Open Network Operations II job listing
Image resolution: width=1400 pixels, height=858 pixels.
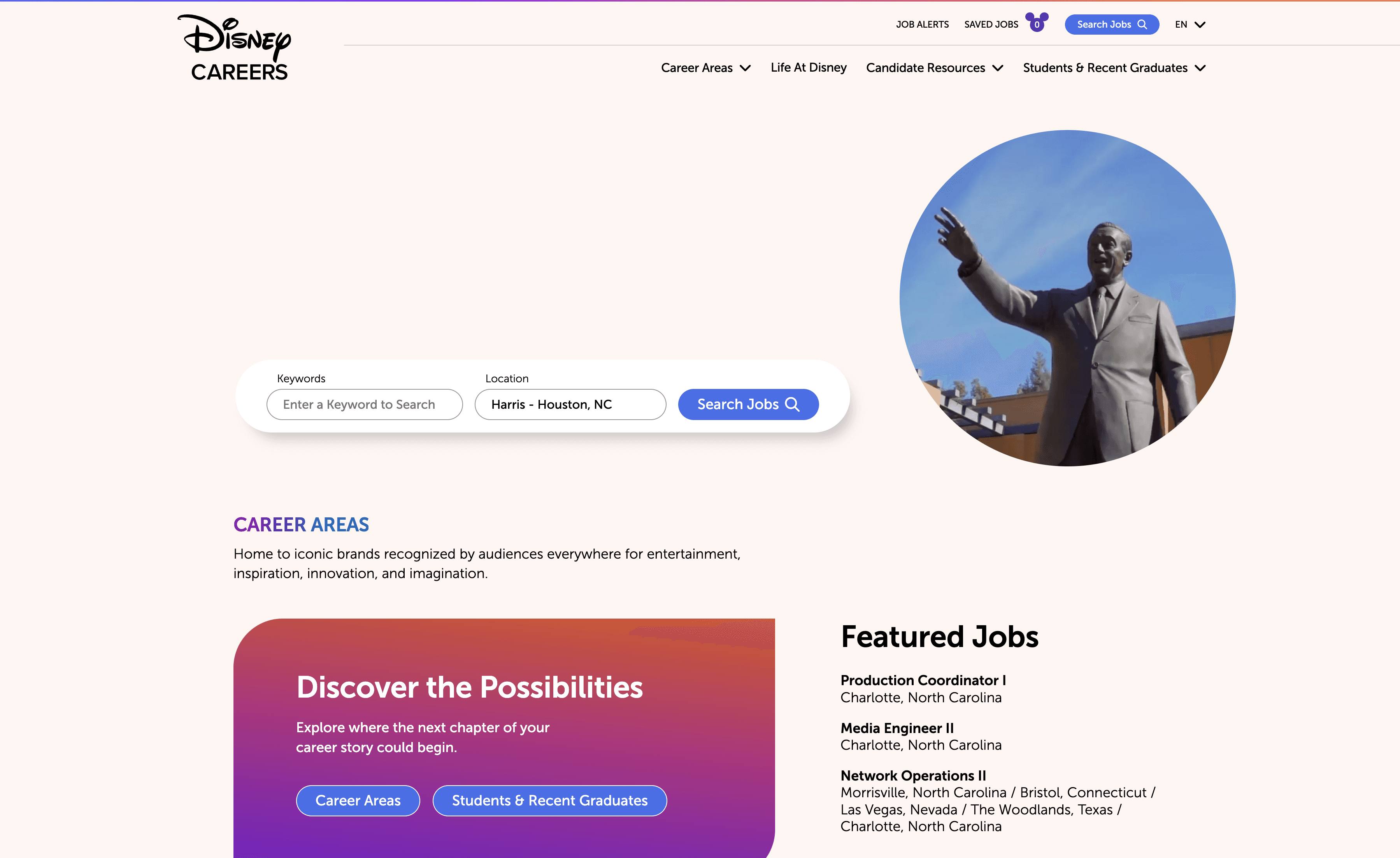click(913, 775)
